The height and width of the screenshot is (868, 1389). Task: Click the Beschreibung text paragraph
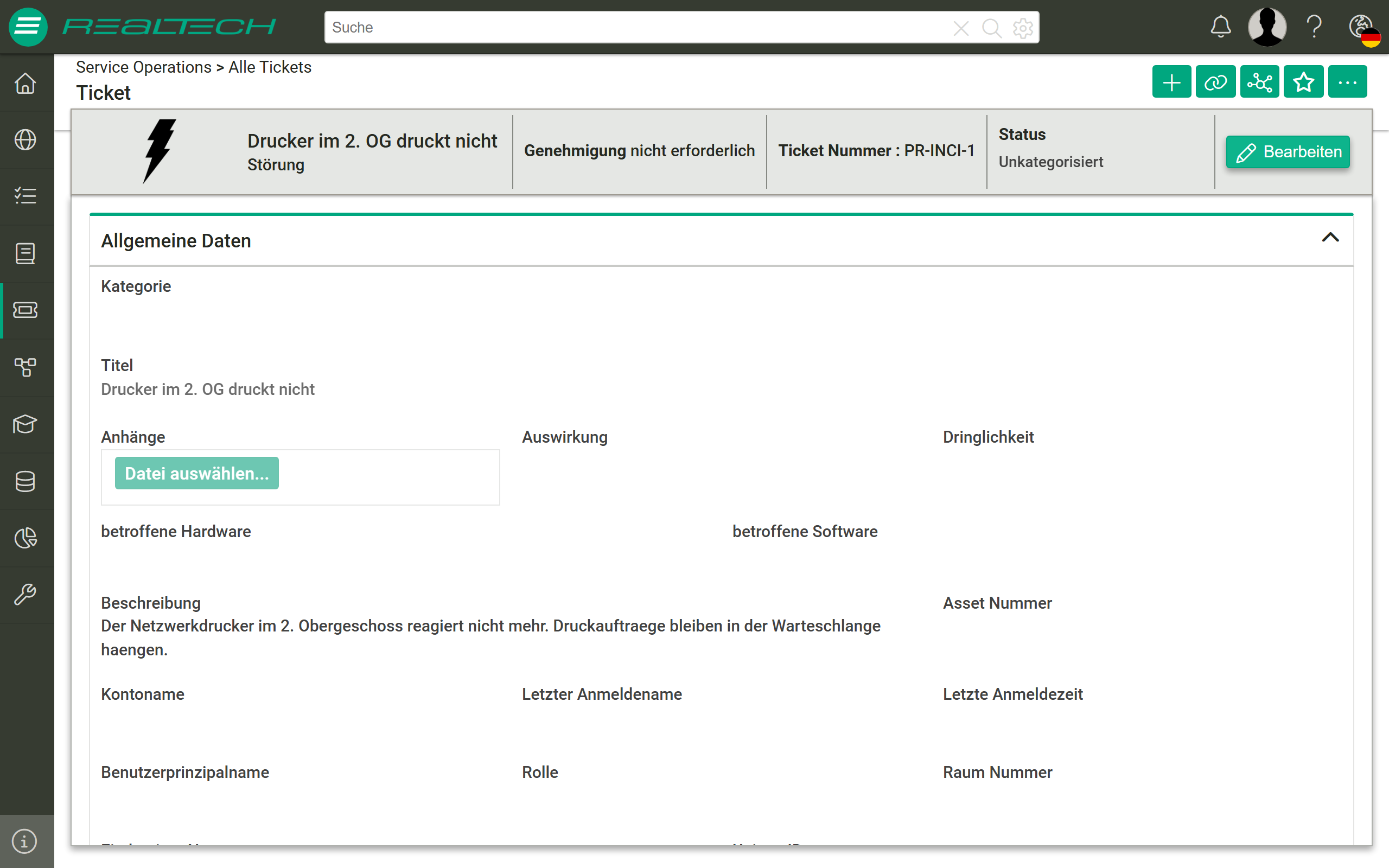(490, 638)
